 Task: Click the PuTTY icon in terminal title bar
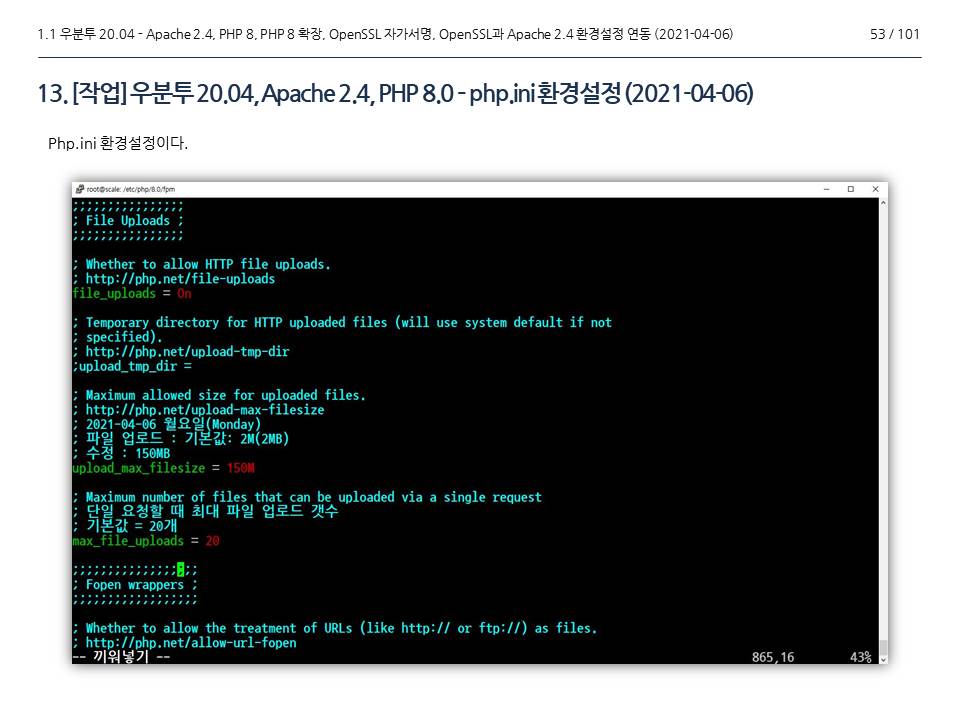pos(80,189)
